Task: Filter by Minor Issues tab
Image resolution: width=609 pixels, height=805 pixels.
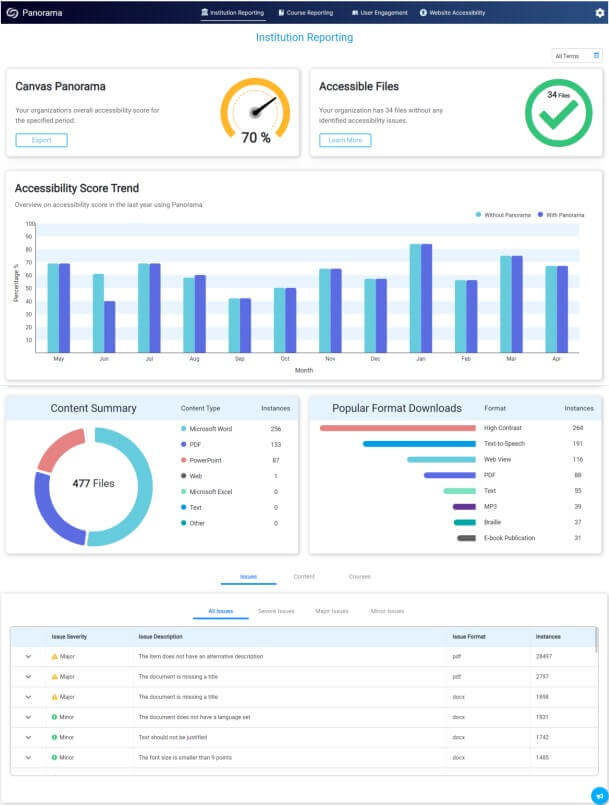Action: click(x=387, y=611)
